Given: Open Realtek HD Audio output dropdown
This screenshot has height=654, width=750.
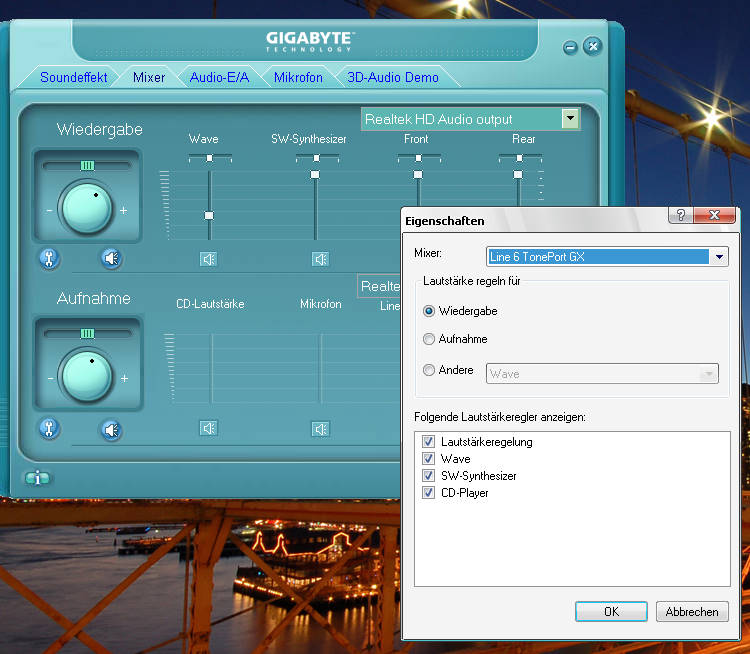Looking at the screenshot, I should (570, 118).
